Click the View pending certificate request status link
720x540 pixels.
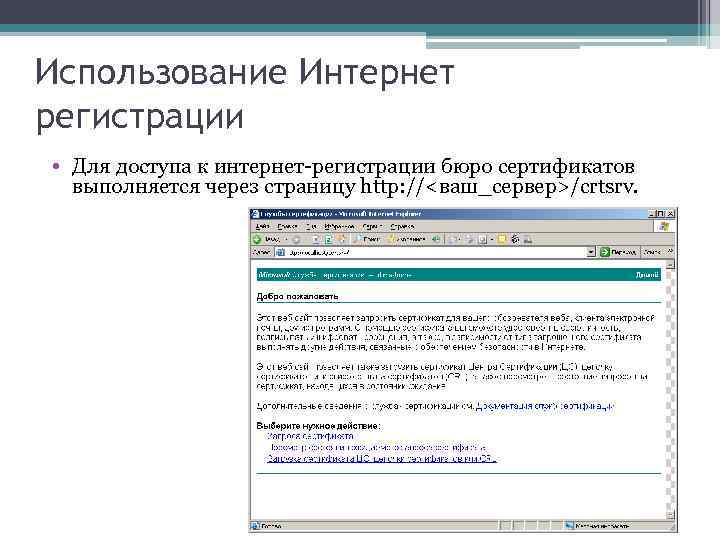pyautogui.click(x=378, y=447)
